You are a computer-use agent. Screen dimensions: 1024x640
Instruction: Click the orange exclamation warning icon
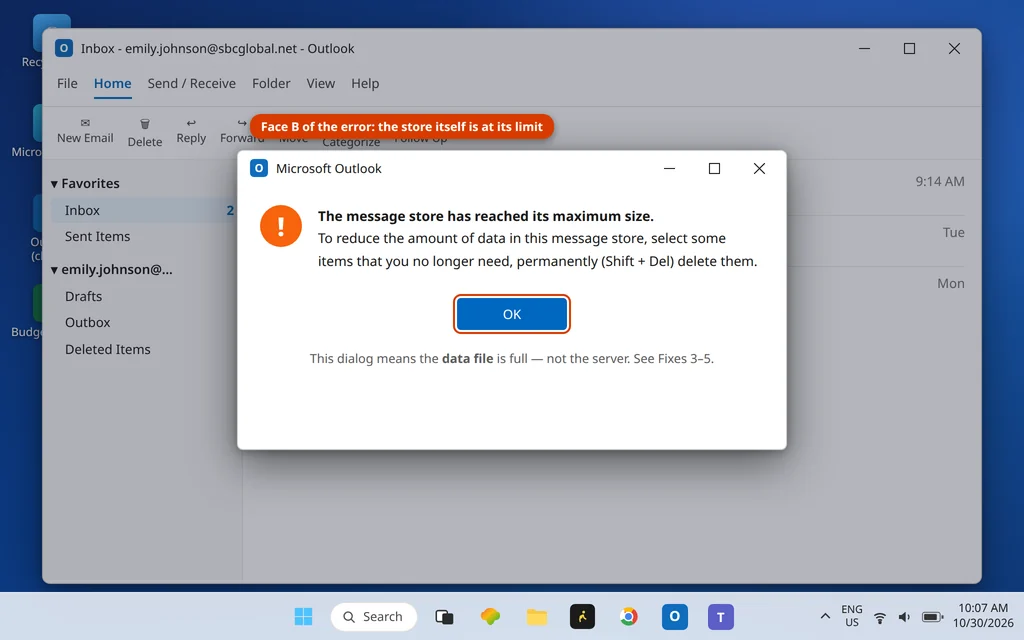coord(281,226)
